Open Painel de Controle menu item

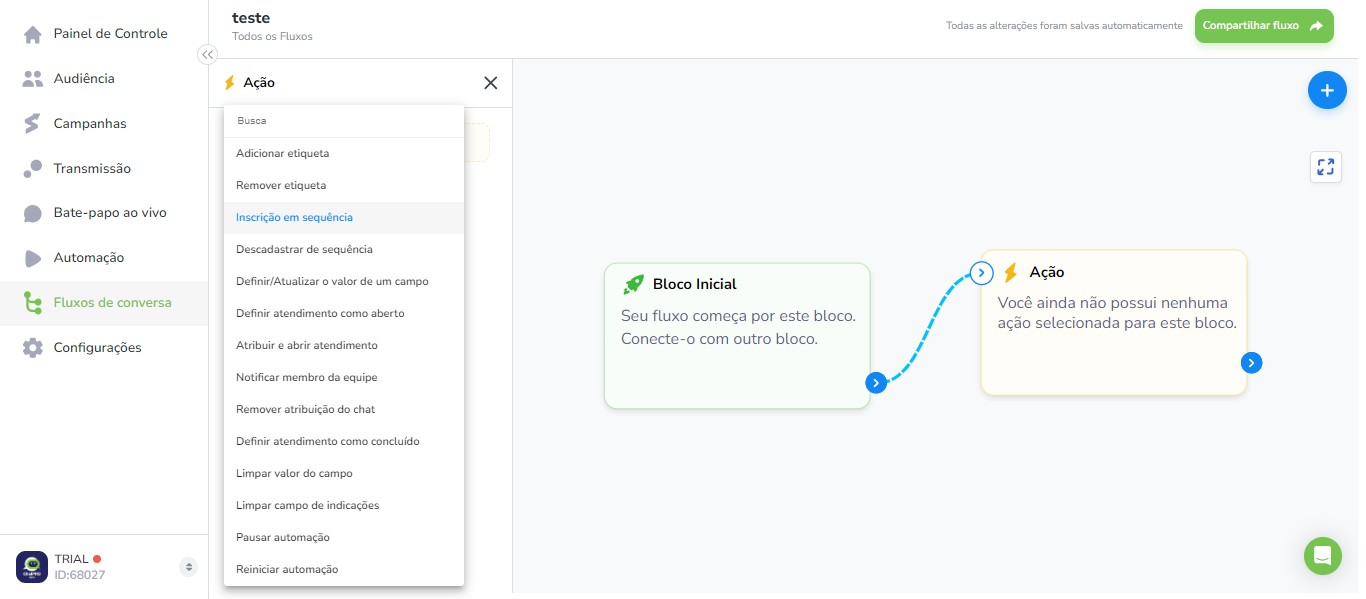click(104, 34)
